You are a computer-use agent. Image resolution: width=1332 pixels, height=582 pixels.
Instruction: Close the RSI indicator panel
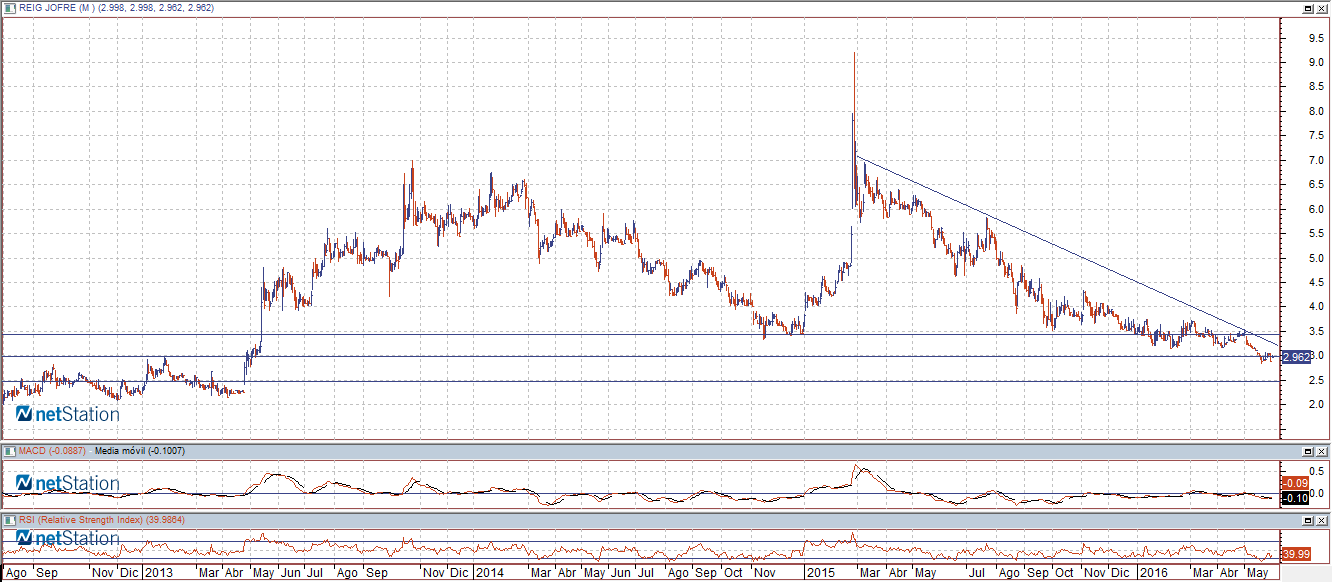tap(1322, 521)
